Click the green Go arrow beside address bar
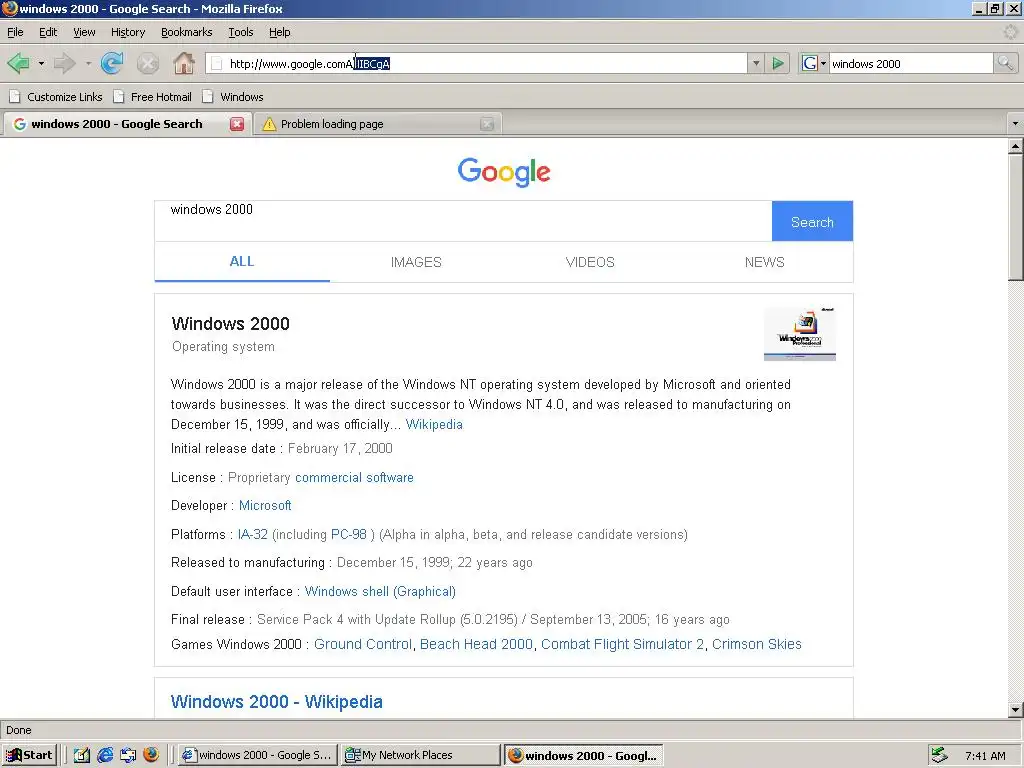Image resolution: width=1024 pixels, height=768 pixels. coord(778,63)
